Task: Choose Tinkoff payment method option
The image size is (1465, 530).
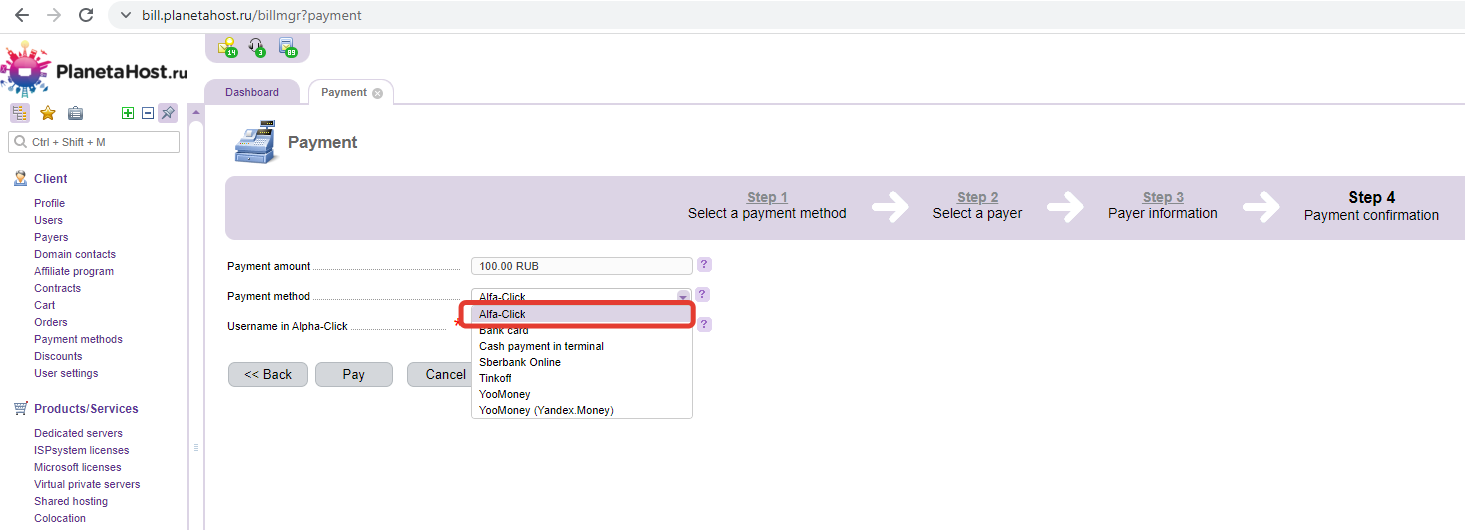Action: [495, 378]
